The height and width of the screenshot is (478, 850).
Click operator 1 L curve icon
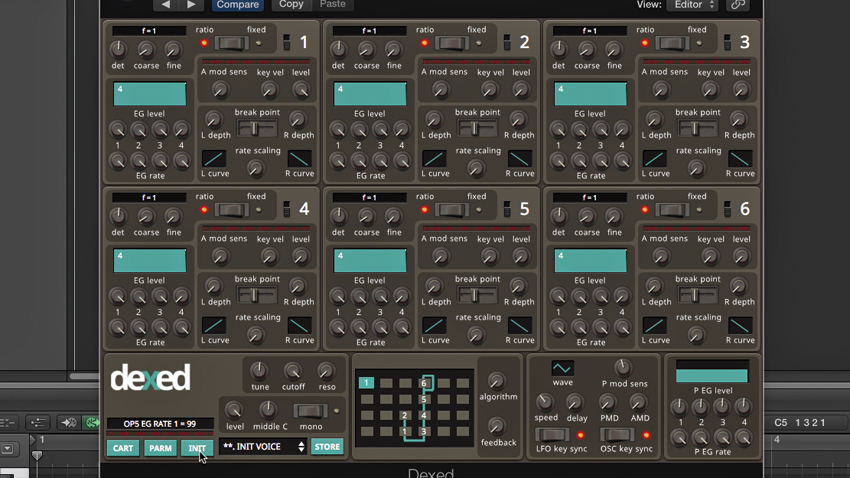coord(214,159)
